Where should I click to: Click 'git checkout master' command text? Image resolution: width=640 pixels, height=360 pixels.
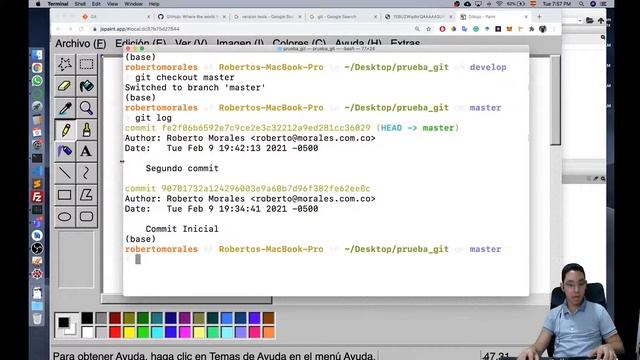click(x=185, y=78)
